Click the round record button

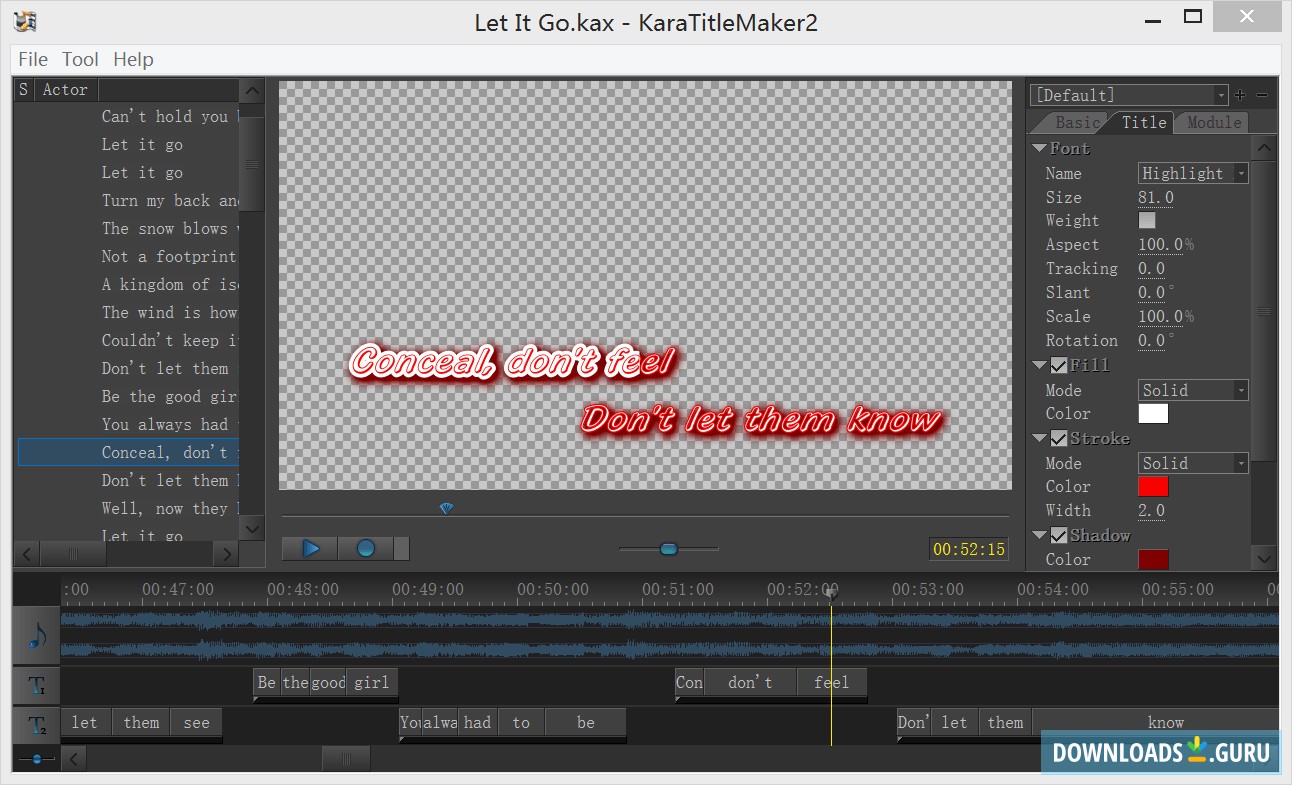[x=365, y=548]
